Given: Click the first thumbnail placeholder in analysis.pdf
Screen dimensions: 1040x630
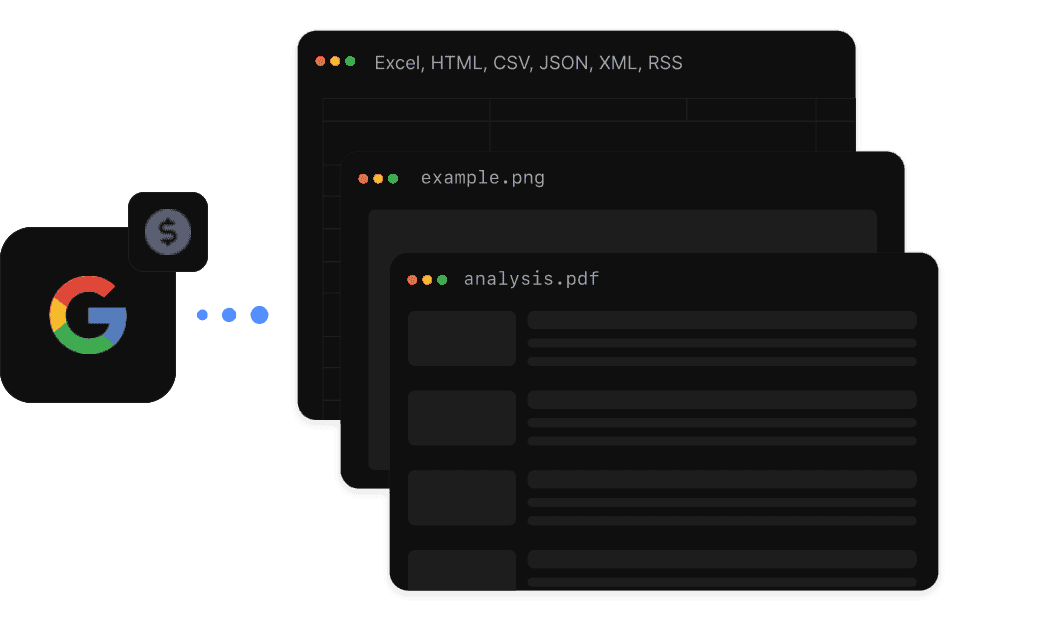Looking at the screenshot, I should (462, 338).
